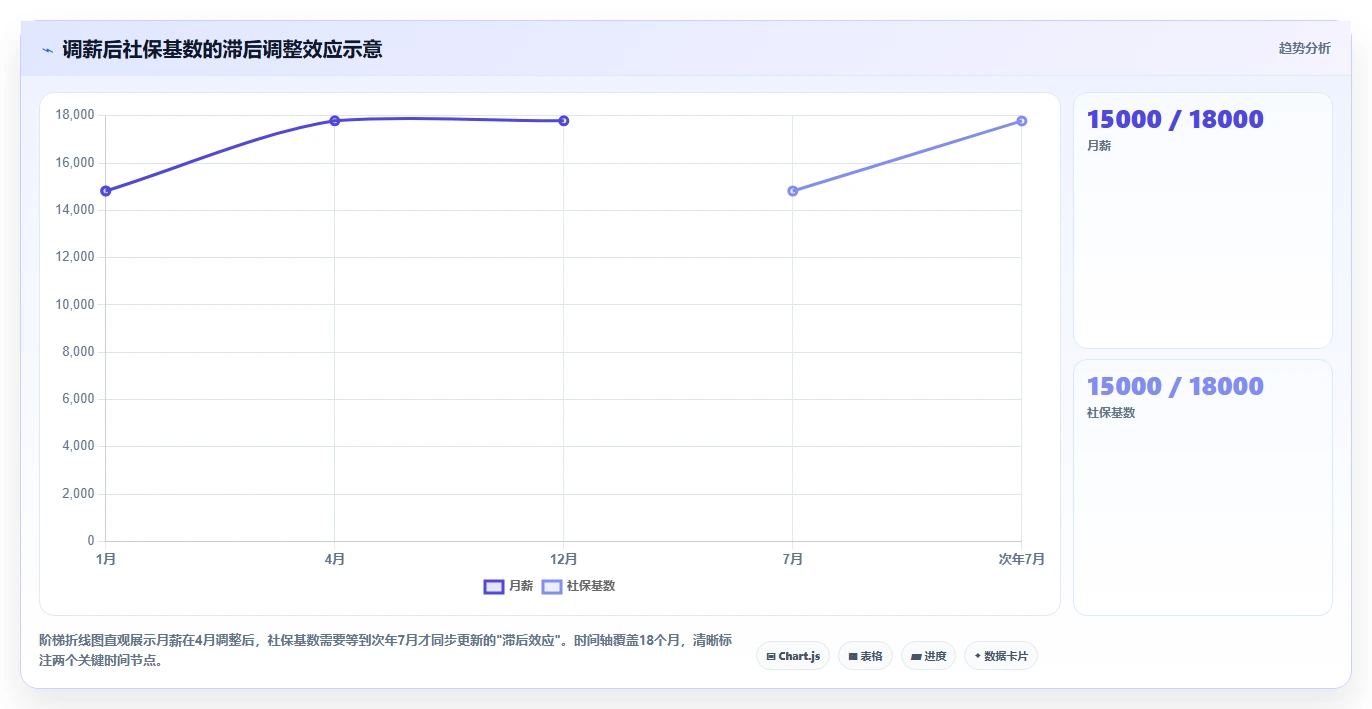1372x709 pixels.
Task: Click the 4月 x-axis label
Action: pyautogui.click(x=335, y=559)
